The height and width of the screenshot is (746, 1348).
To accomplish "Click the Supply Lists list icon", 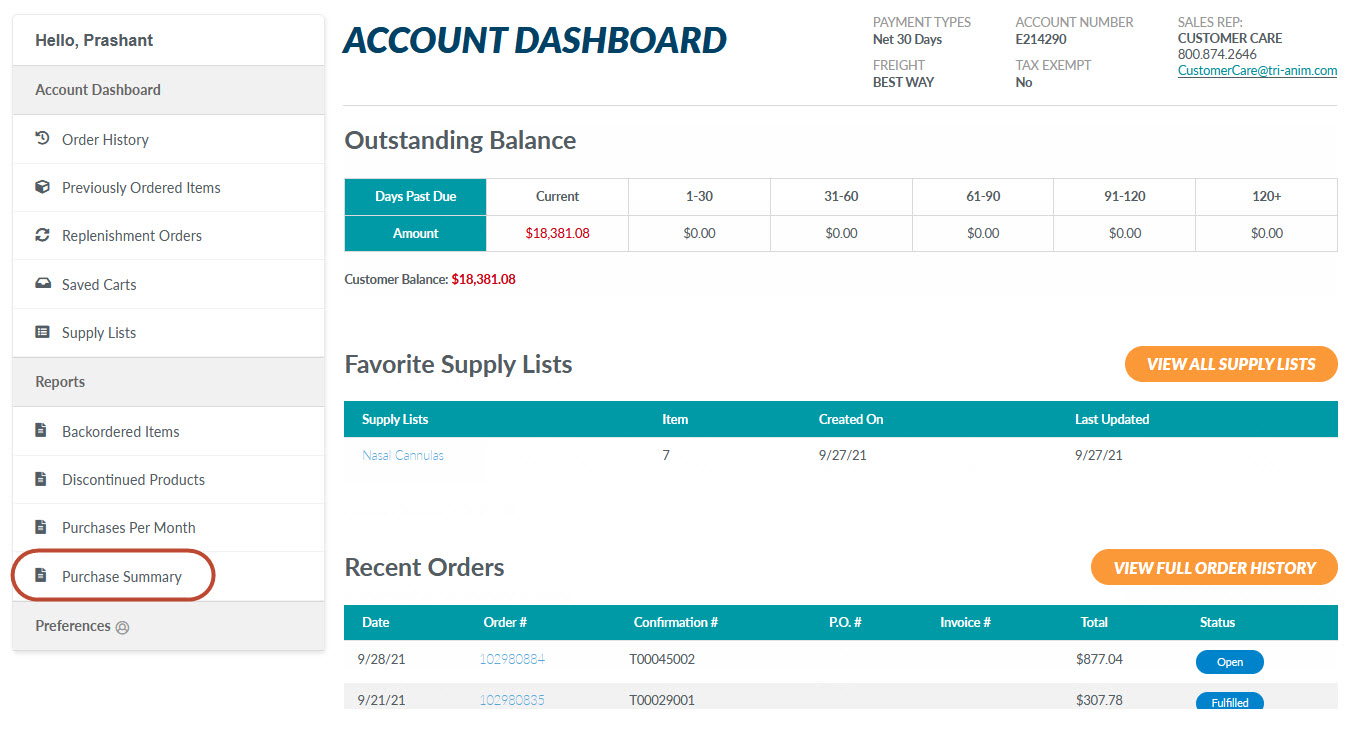I will coord(42,332).
